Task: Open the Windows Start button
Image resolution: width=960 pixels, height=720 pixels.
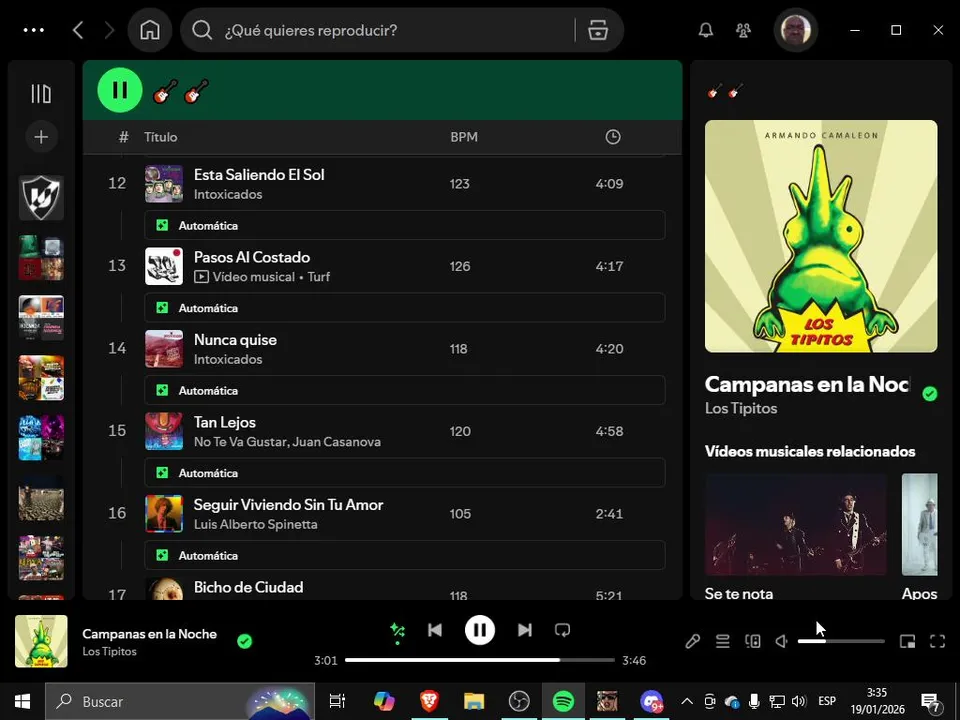Action: (x=23, y=702)
